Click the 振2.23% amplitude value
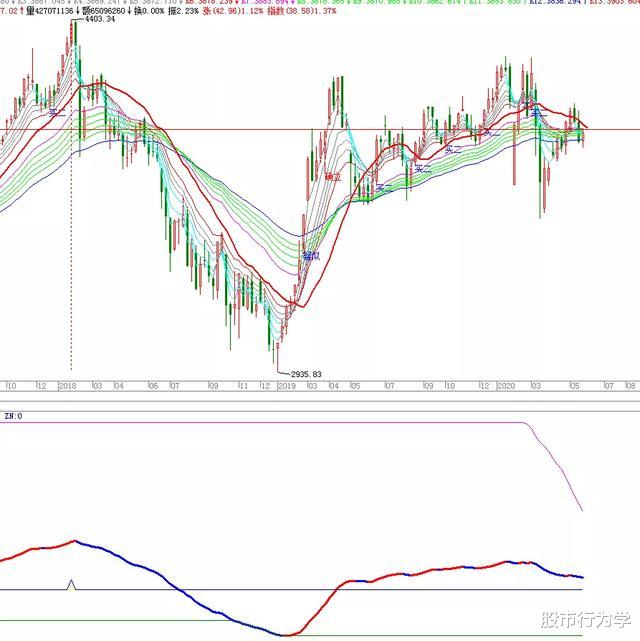 point(183,11)
